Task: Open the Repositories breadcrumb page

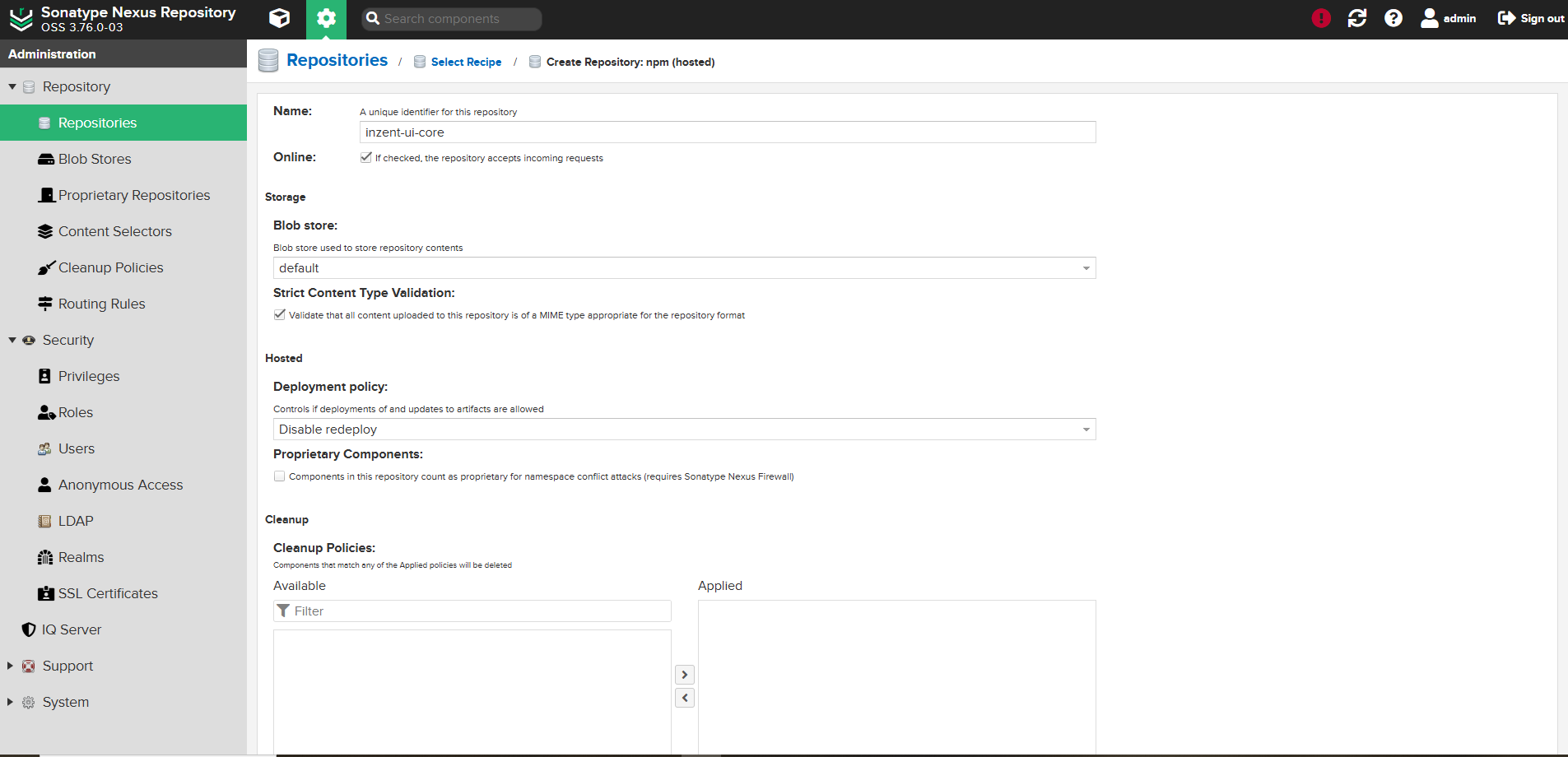Action: tap(337, 59)
